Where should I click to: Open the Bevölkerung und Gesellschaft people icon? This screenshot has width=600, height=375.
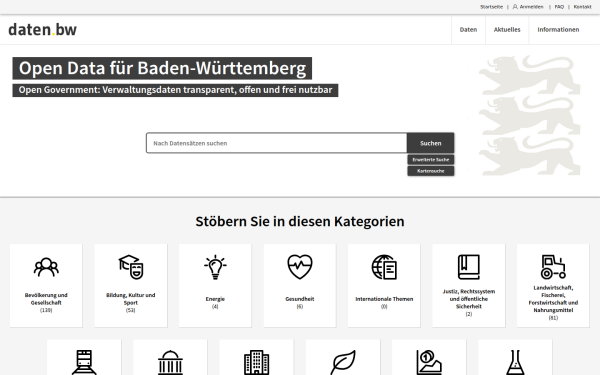click(x=46, y=267)
